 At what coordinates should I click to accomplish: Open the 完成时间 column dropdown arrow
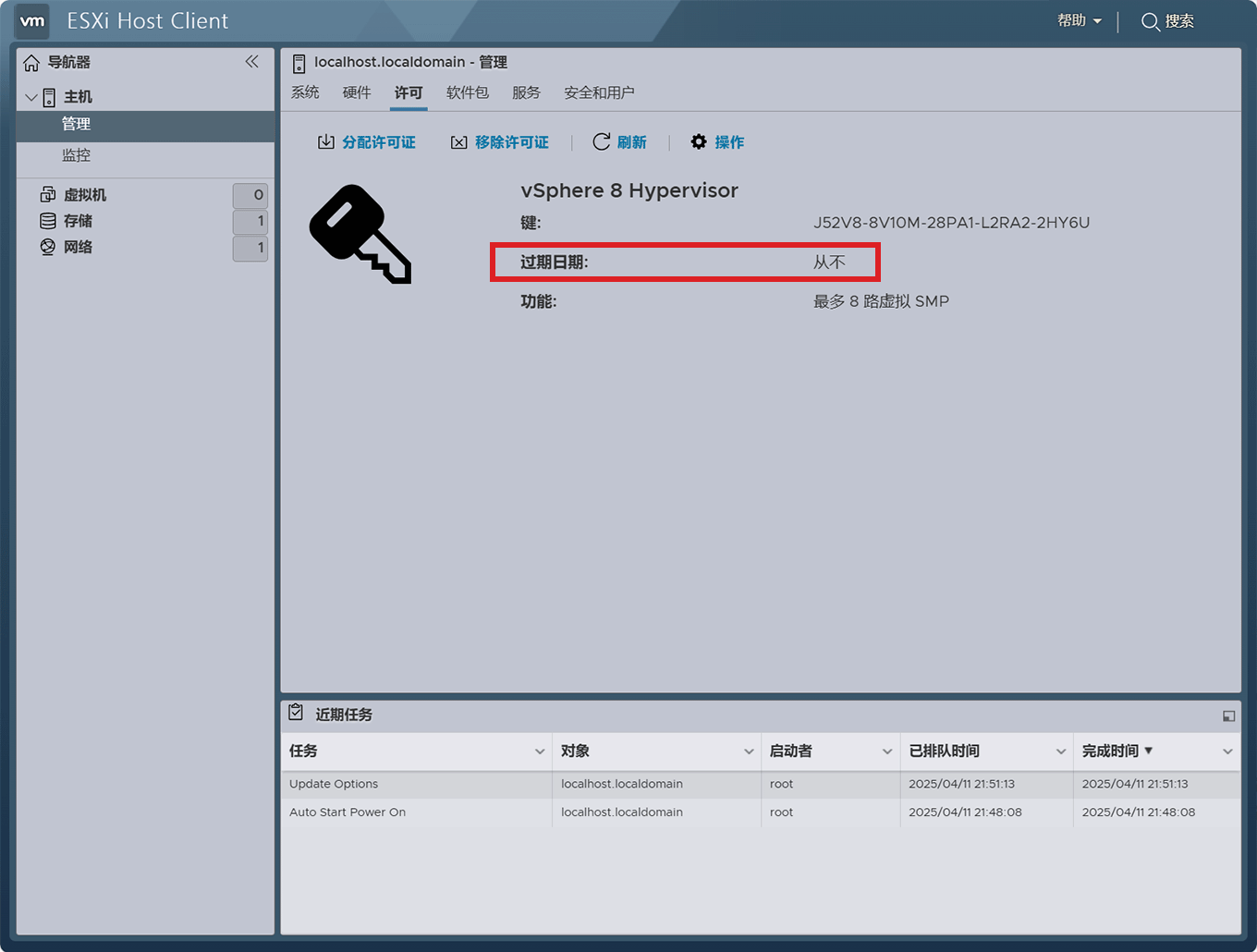(x=1226, y=751)
